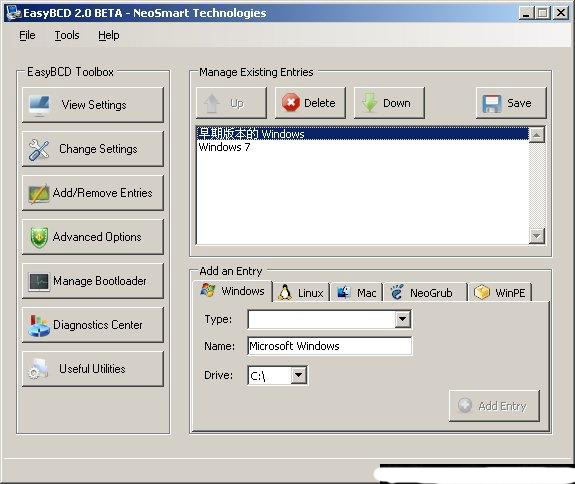Click the Add Entry plus icon
This screenshot has height=484, width=575.
click(x=465, y=406)
